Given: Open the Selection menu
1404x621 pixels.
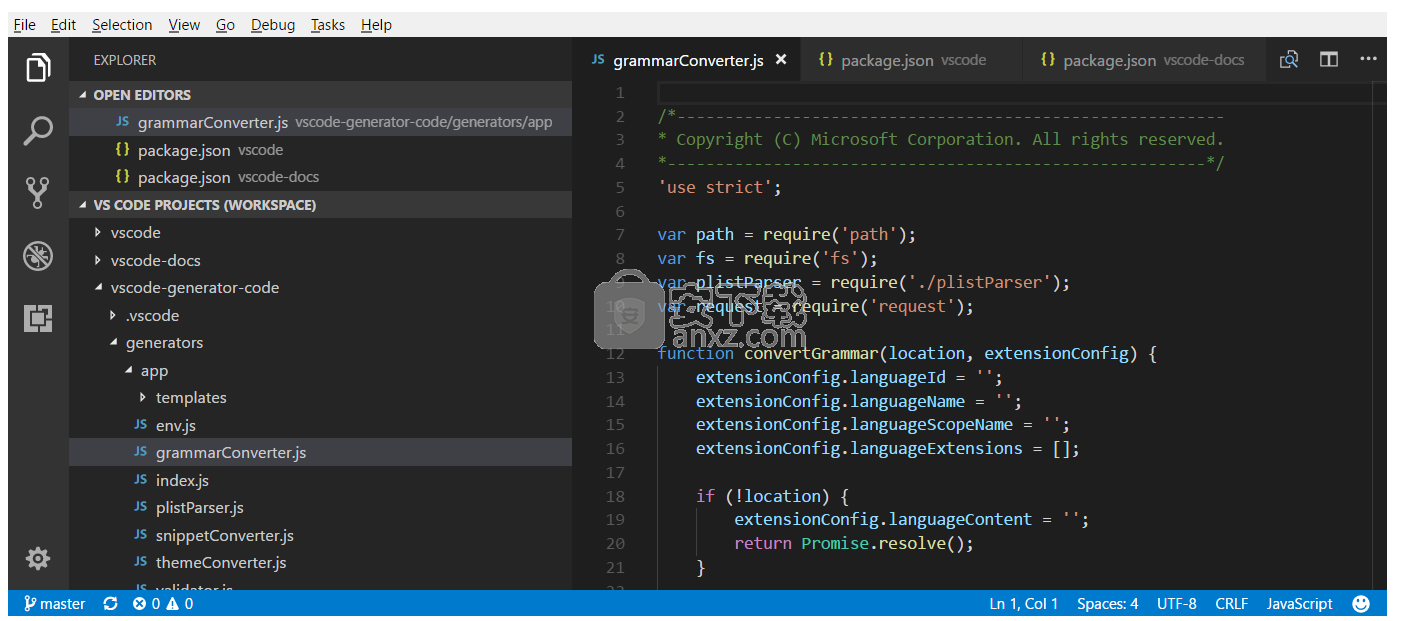Looking at the screenshot, I should [x=122, y=25].
